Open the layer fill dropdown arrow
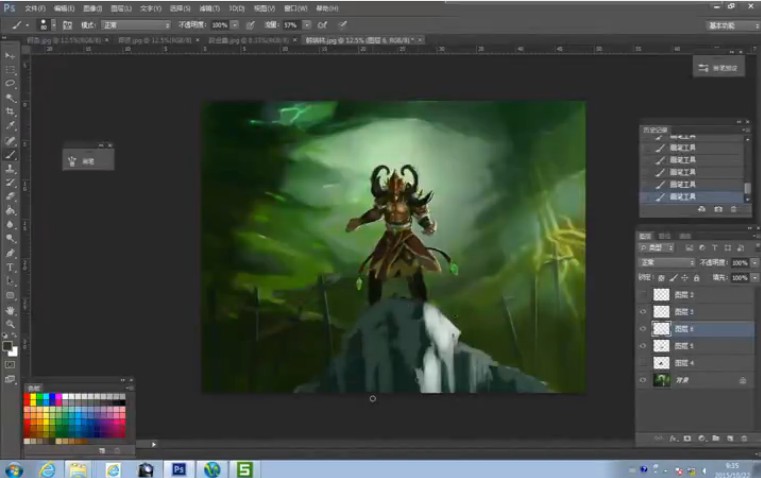The image size is (761, 478). point(754,278)
